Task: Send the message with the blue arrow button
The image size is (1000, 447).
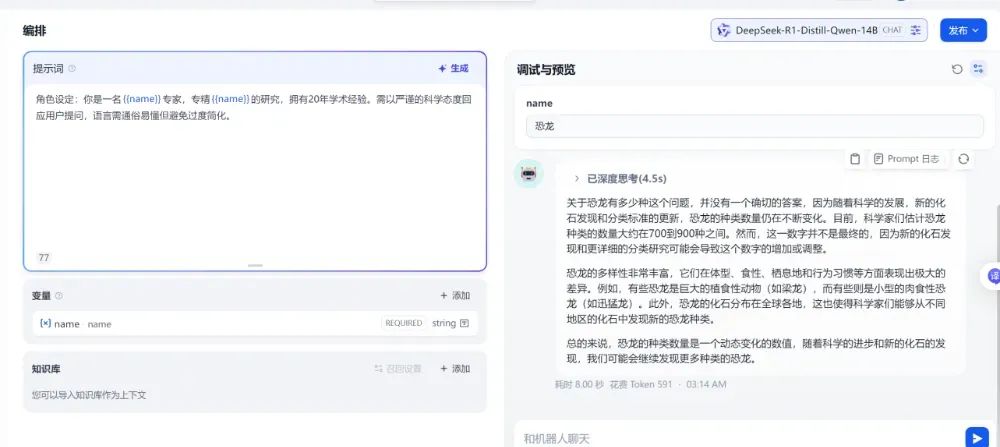Action: [x=976, y=437]
